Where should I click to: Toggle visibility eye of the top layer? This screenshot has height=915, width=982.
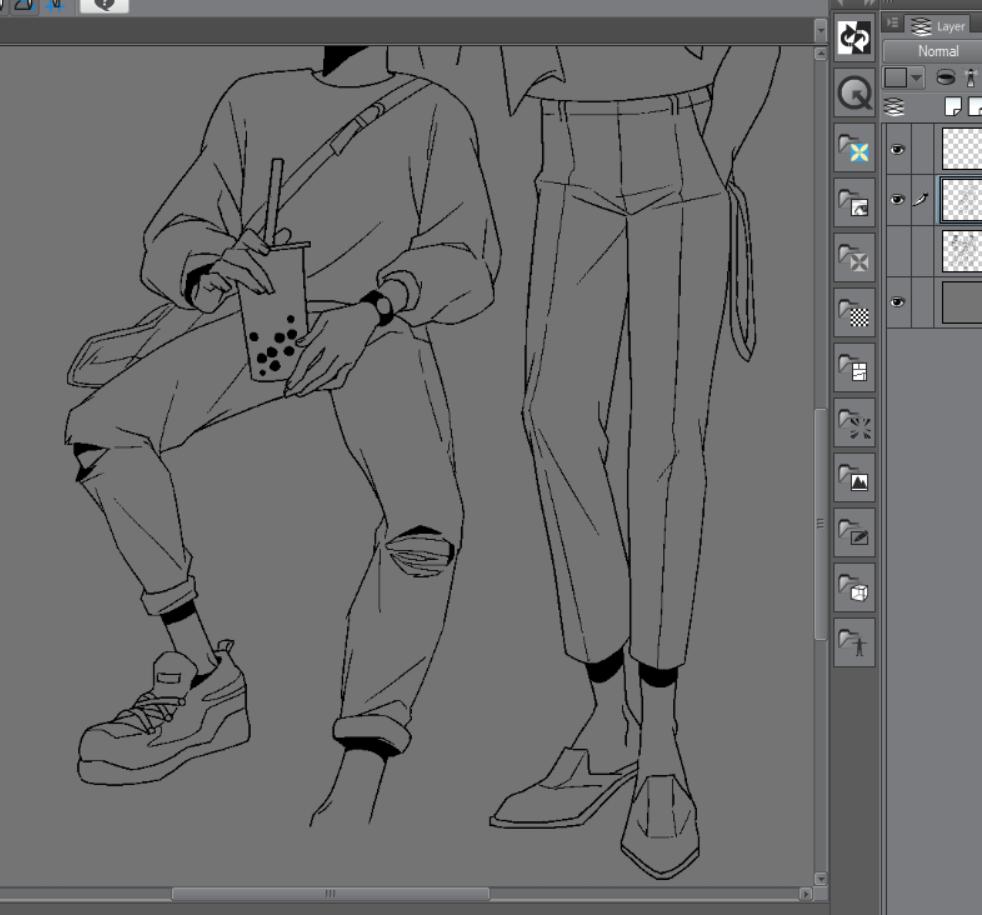897,149
